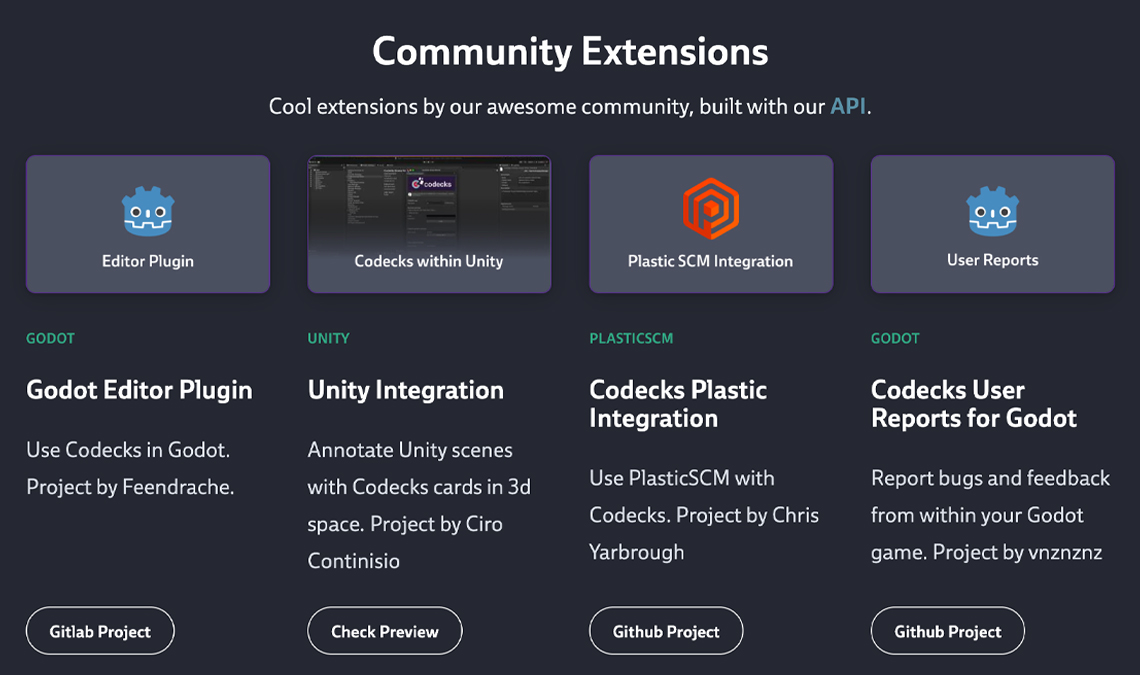Open Github Project for Codecks Plastic Integration
This screenshot has height=675, width=1140.
pyautogui.click(x=666, y=631)
